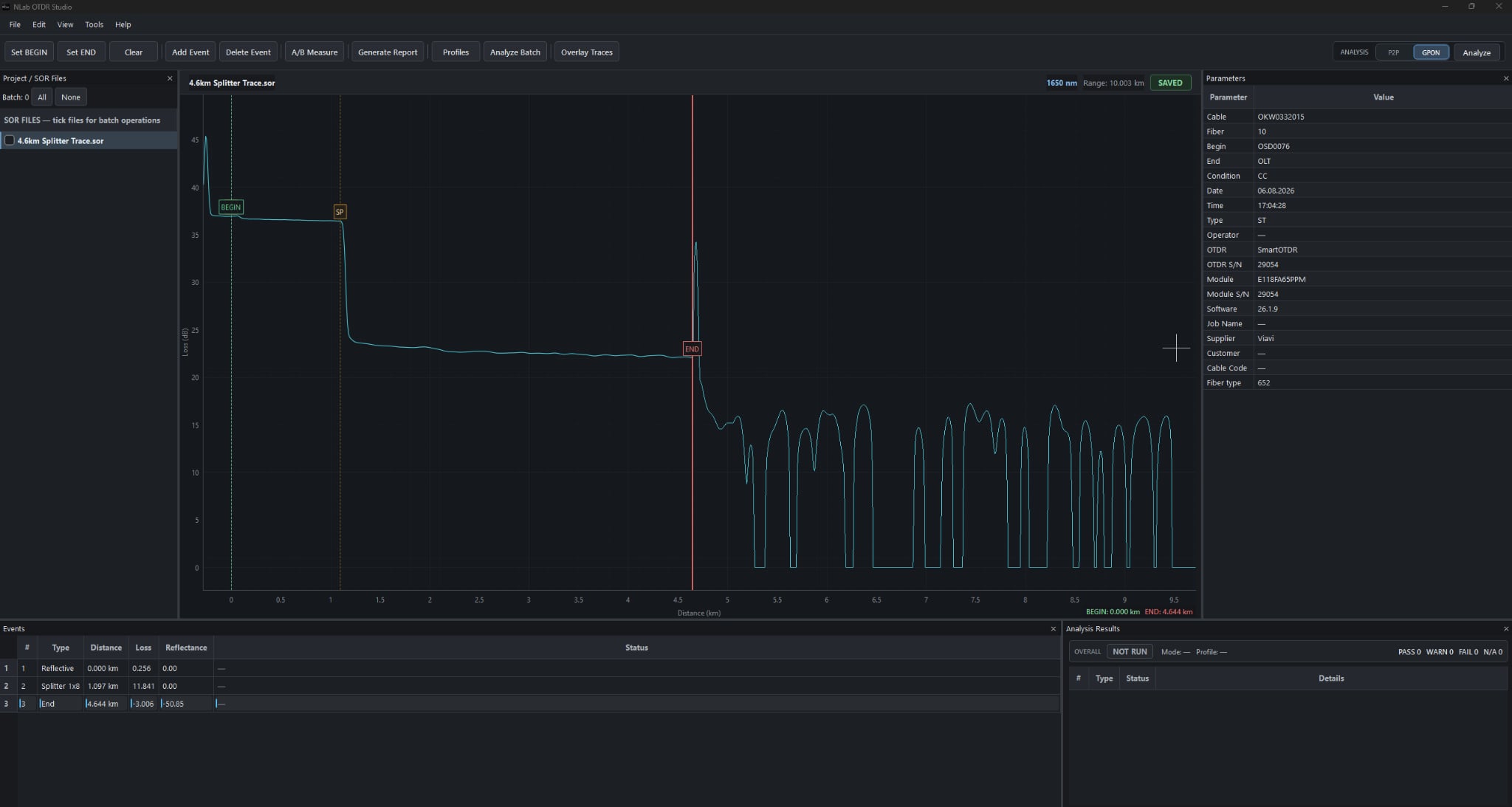Click the Begin value OSD0076
The width and height of the screenshot is (1512, 807).
point(1274,146)
